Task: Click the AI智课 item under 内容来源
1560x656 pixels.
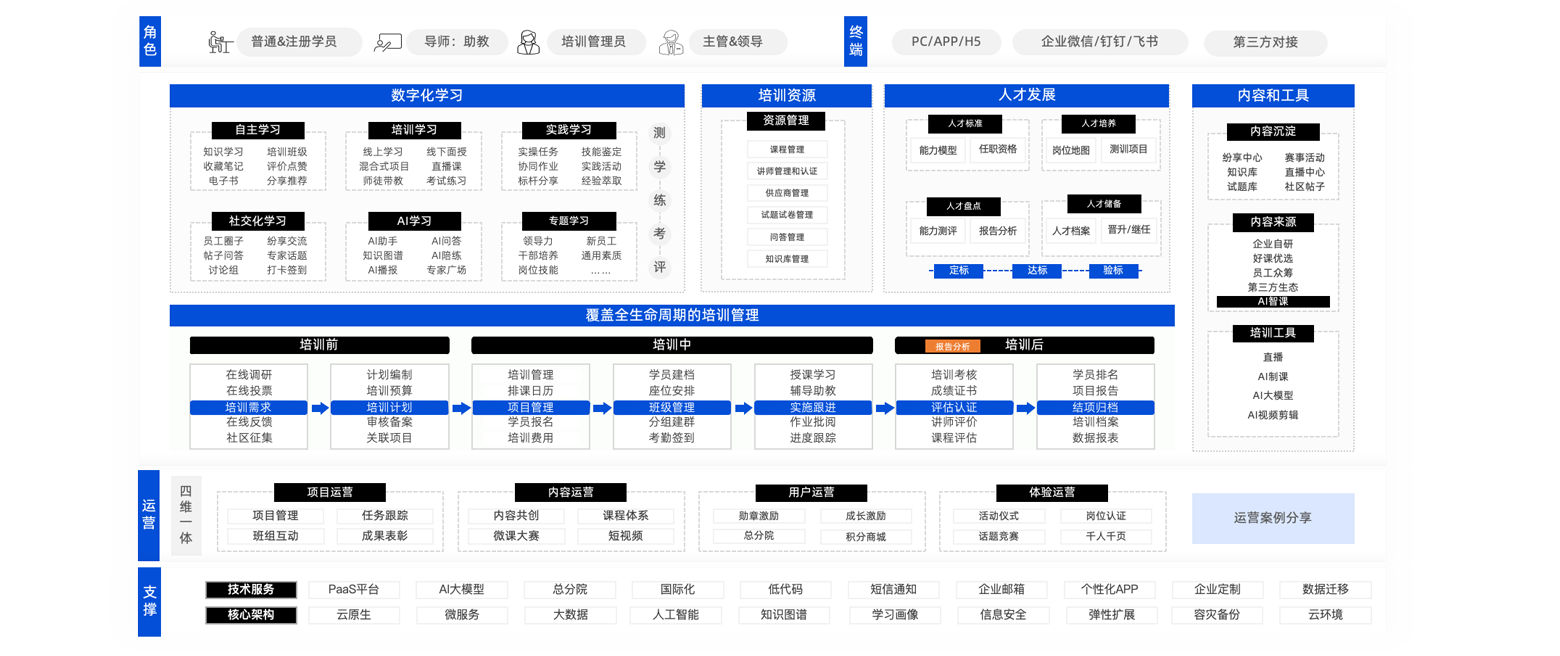Action: tap(1272, 301)
